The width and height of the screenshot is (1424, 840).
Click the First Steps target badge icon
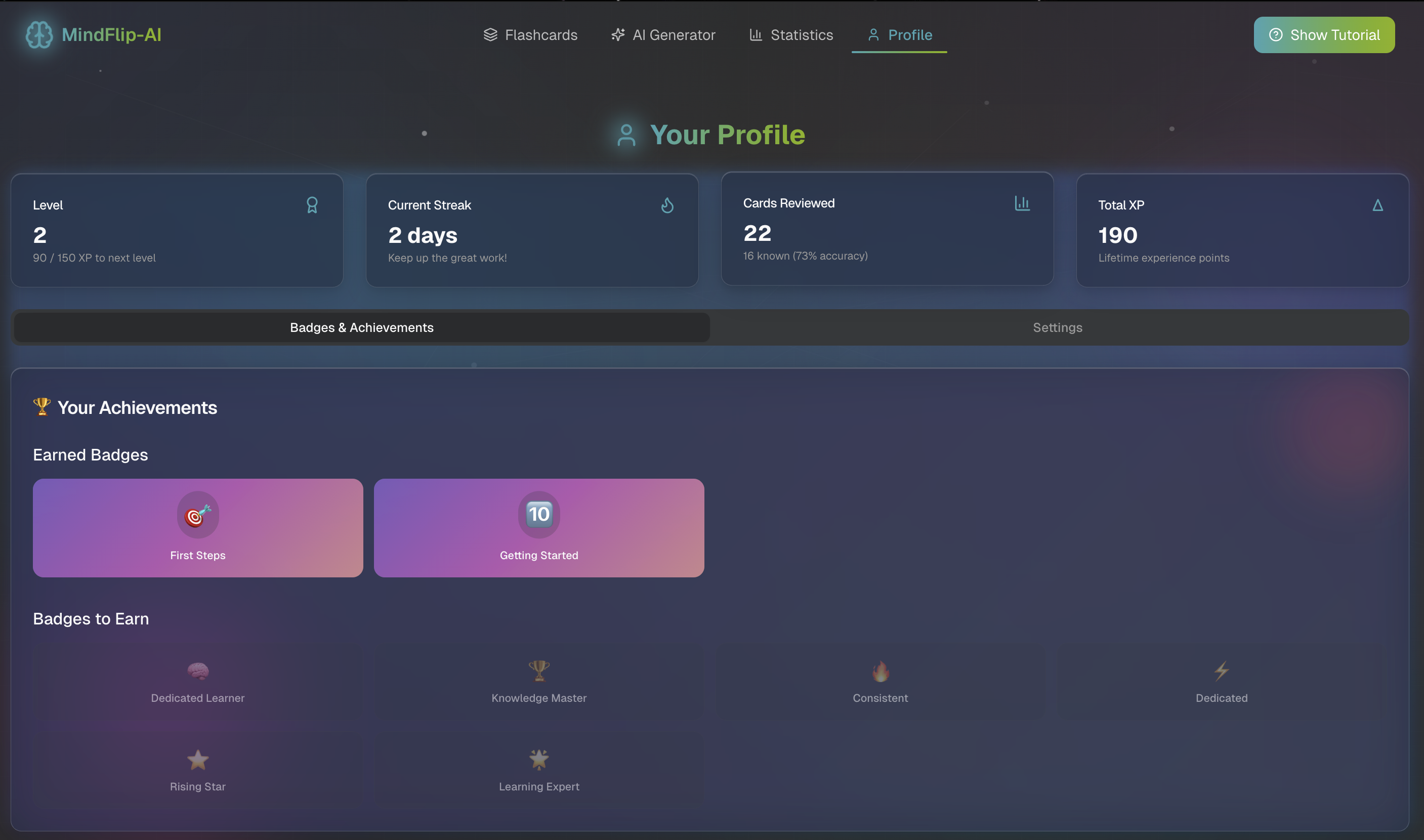[x=197, y=515]
